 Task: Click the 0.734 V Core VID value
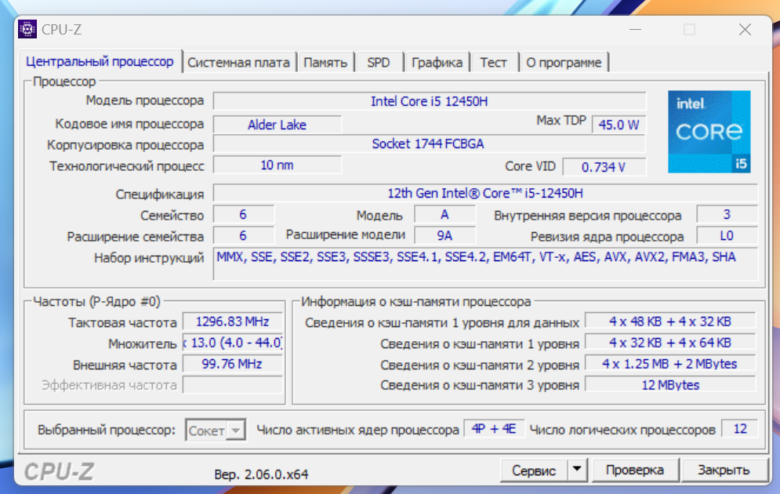coord(604,167)
